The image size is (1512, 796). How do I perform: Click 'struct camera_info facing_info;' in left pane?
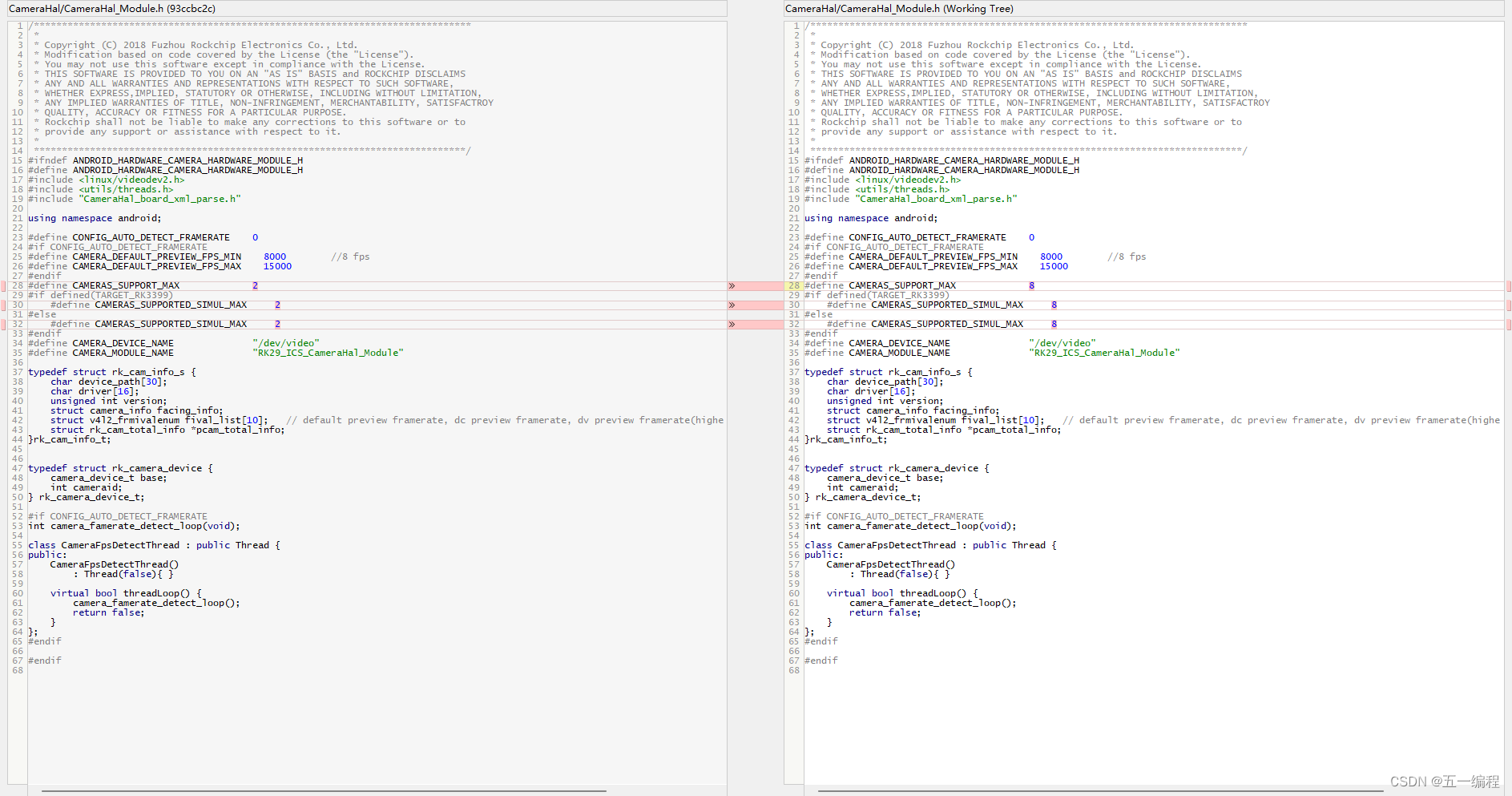137,411
